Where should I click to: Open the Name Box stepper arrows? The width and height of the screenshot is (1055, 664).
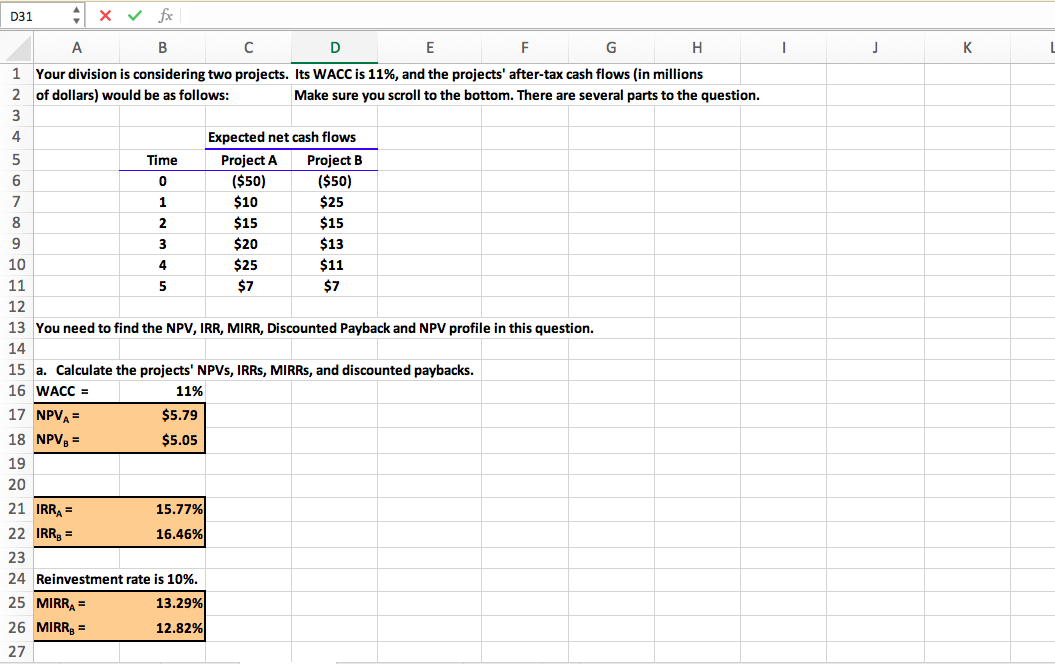click(x=74, y=15)
